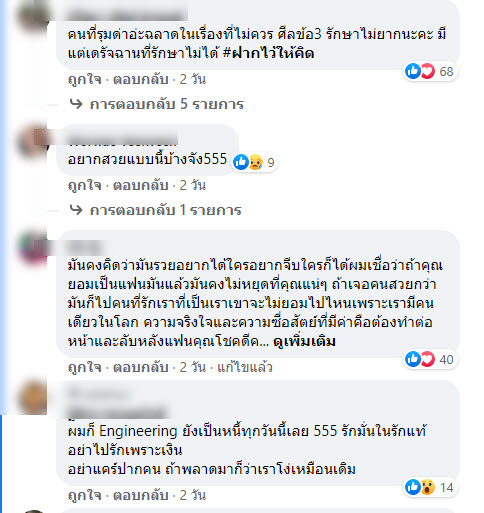Click ตอบกลับ under the edited long comment

pos(140,367)
